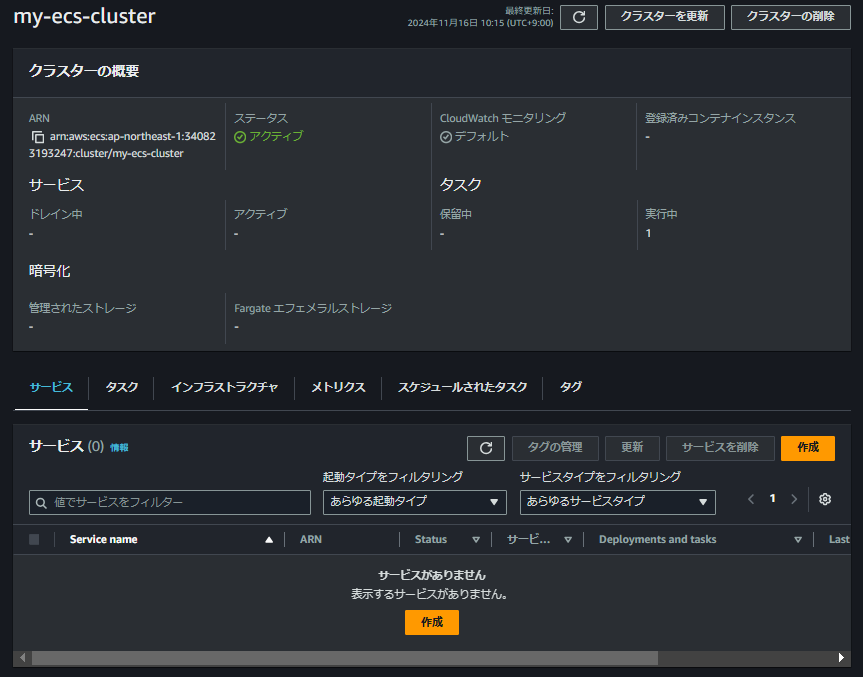Click the 暗号化 section heading

coord(50,271)
